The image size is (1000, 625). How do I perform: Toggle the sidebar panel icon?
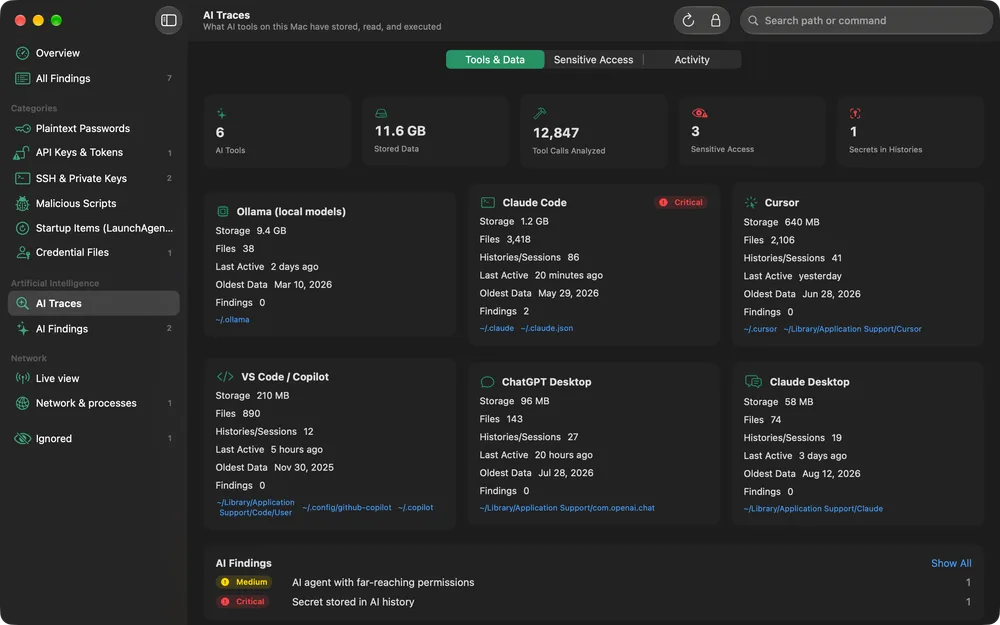(x=168, y=20)
